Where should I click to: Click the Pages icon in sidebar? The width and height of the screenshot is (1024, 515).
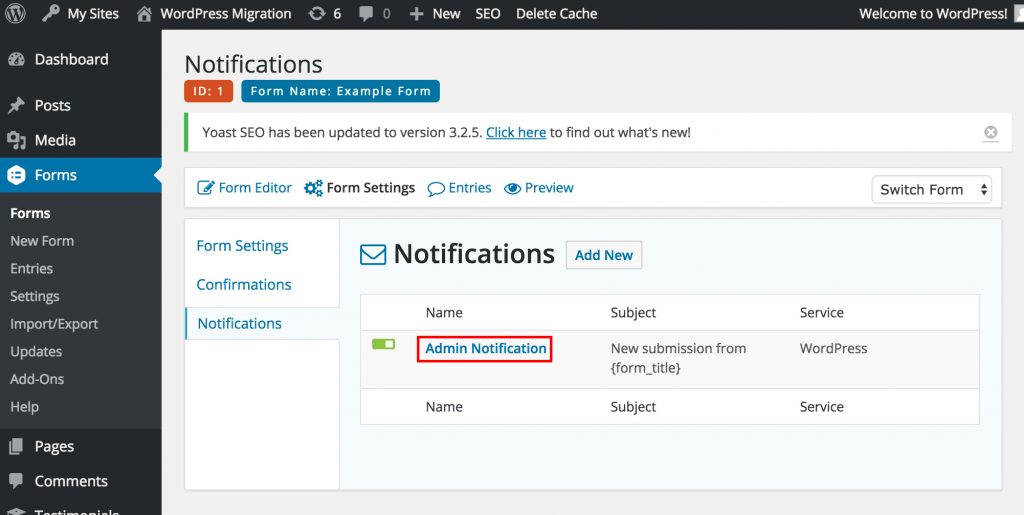coord(16,446)
